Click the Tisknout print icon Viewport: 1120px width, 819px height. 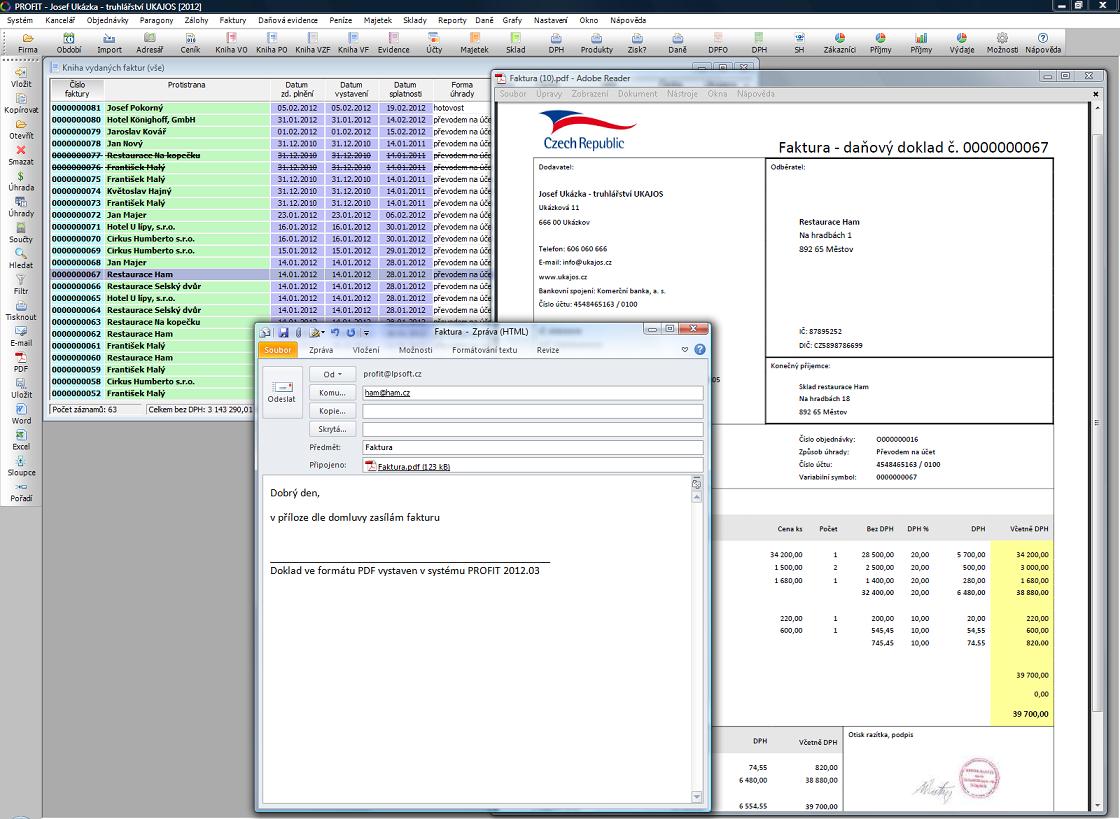pos(21,311)
